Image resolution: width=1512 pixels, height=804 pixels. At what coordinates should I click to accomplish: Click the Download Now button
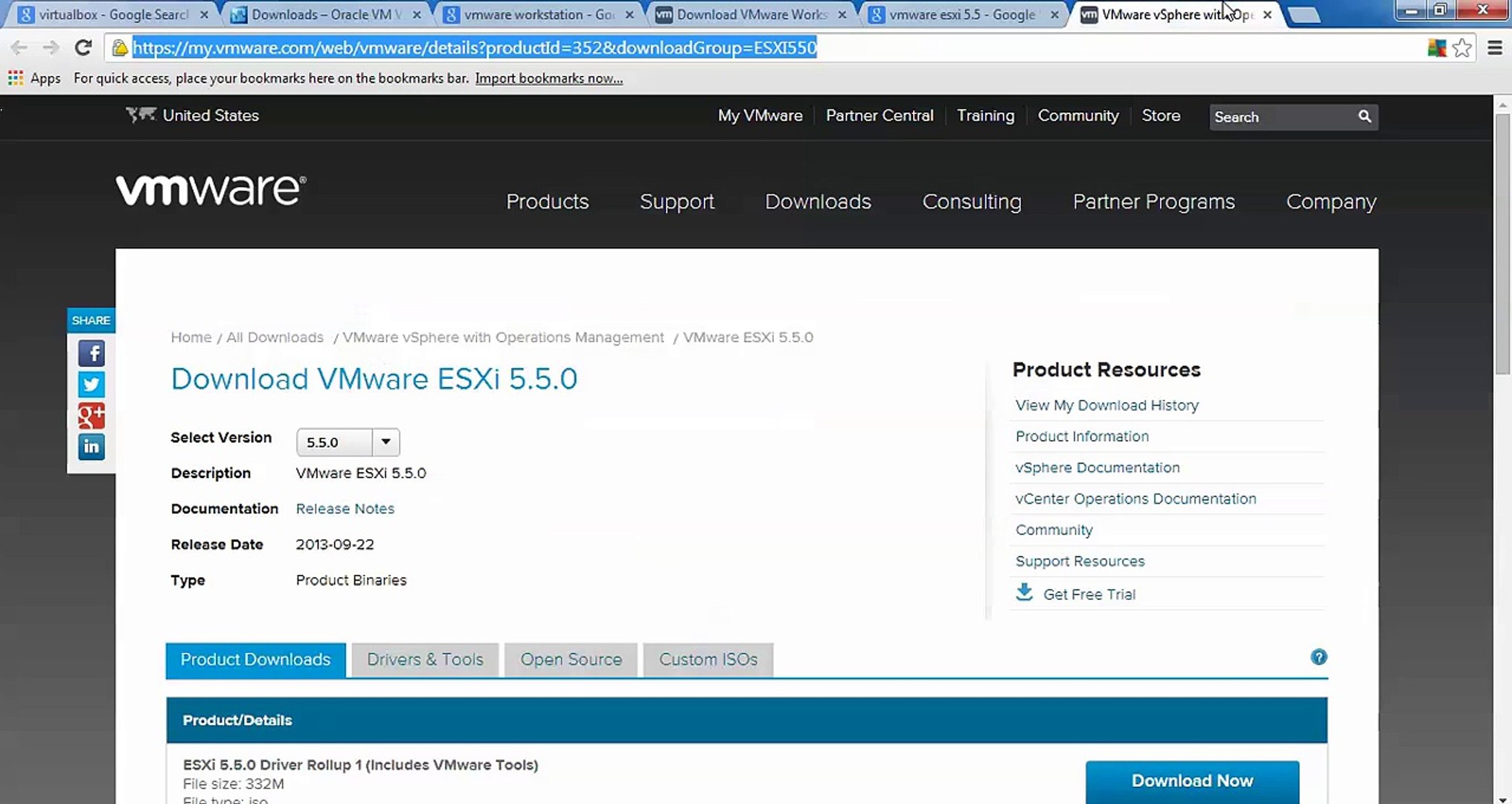tap(1192, 781)
